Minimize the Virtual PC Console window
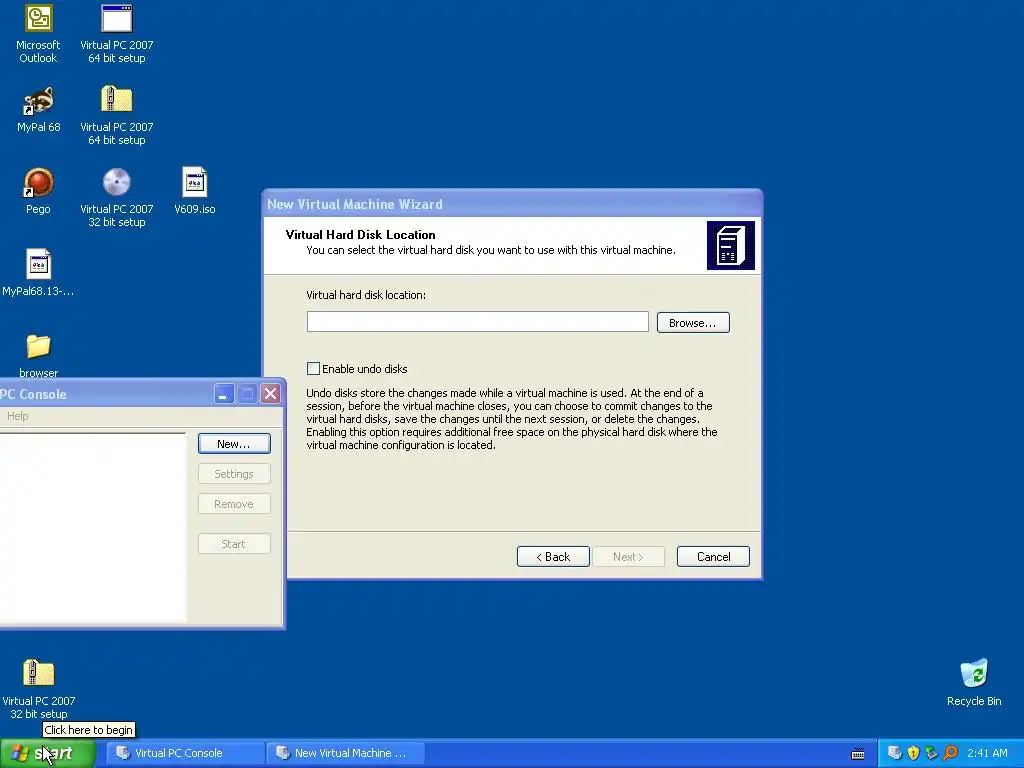Viewport: 1024px width, 768px height. coord(223,394)
